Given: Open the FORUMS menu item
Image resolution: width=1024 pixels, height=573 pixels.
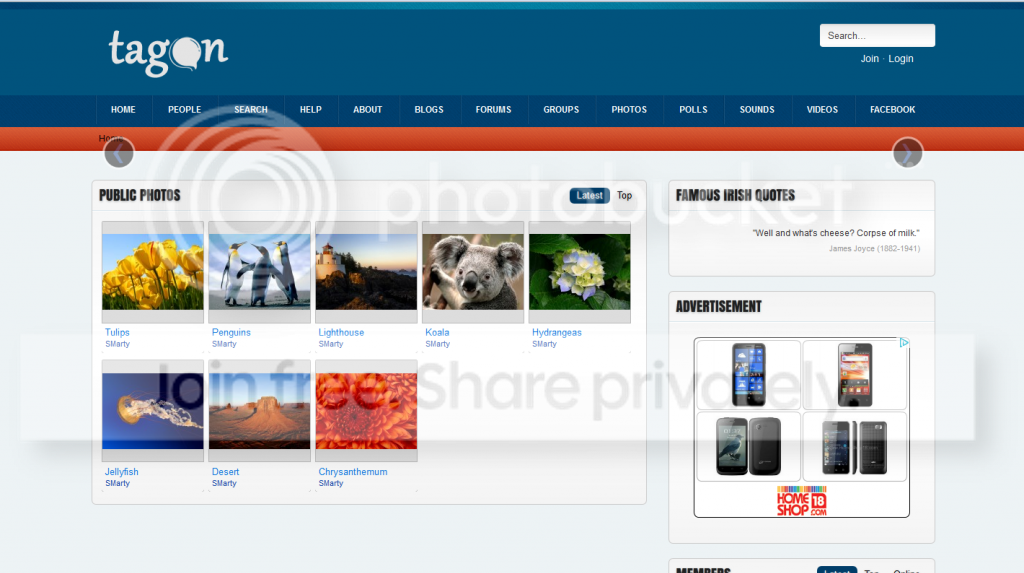Looking at the screenshot, I should click(x=493, y=110).
